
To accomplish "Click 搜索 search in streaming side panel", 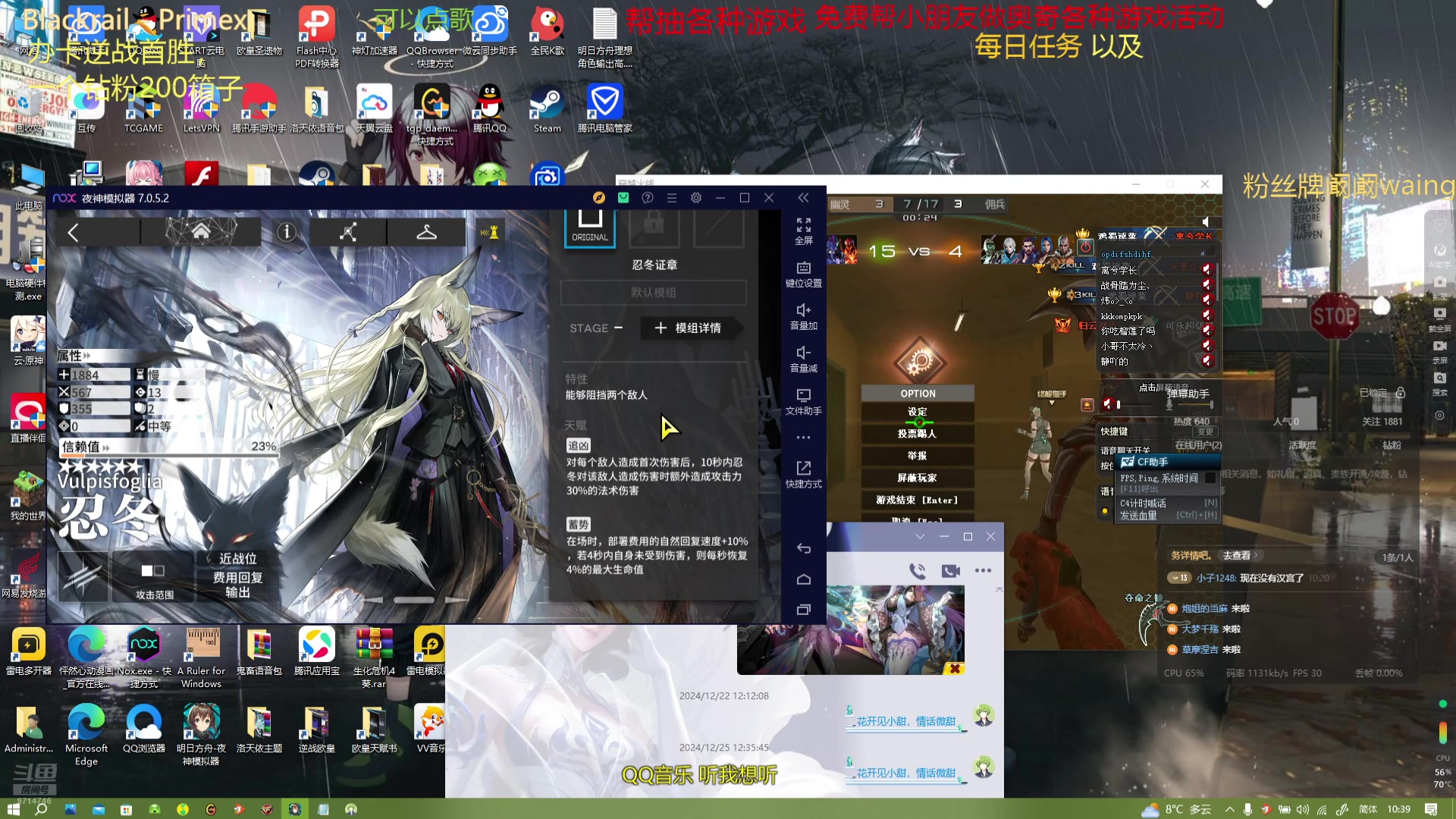I will coord(1439,382).
